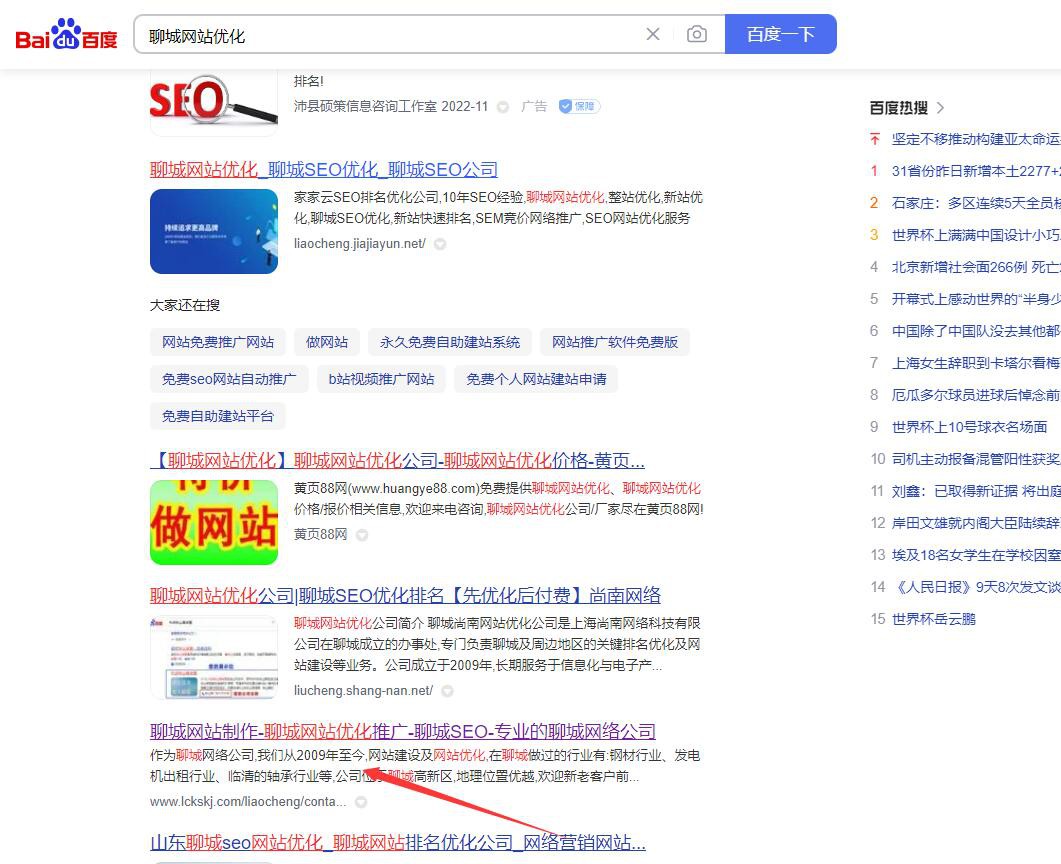Open result 聊城网站优化公司 尚南网络

(x=405, y=595)
